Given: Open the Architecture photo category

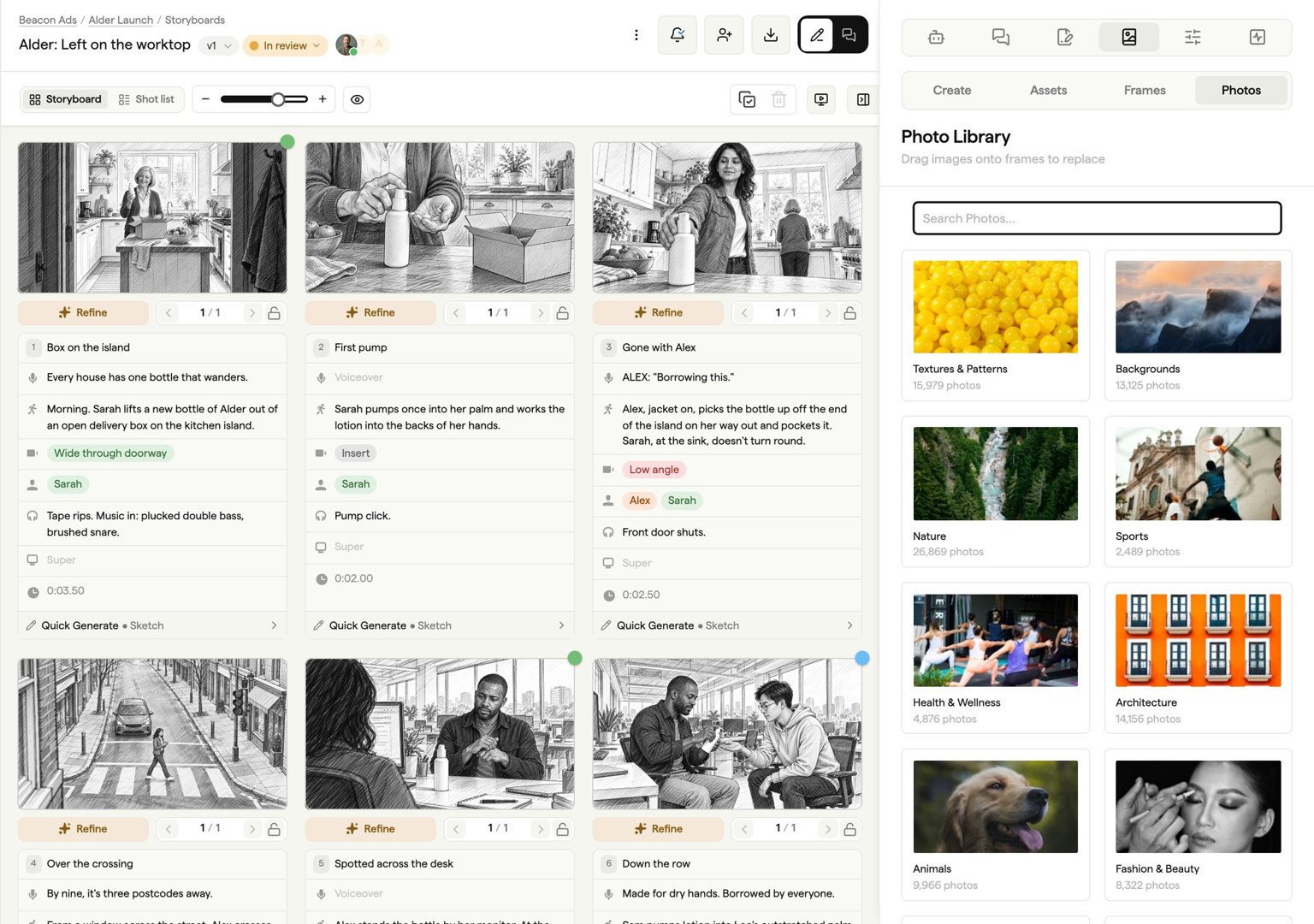Looking at the screenshot, I should click(1198, 659).
